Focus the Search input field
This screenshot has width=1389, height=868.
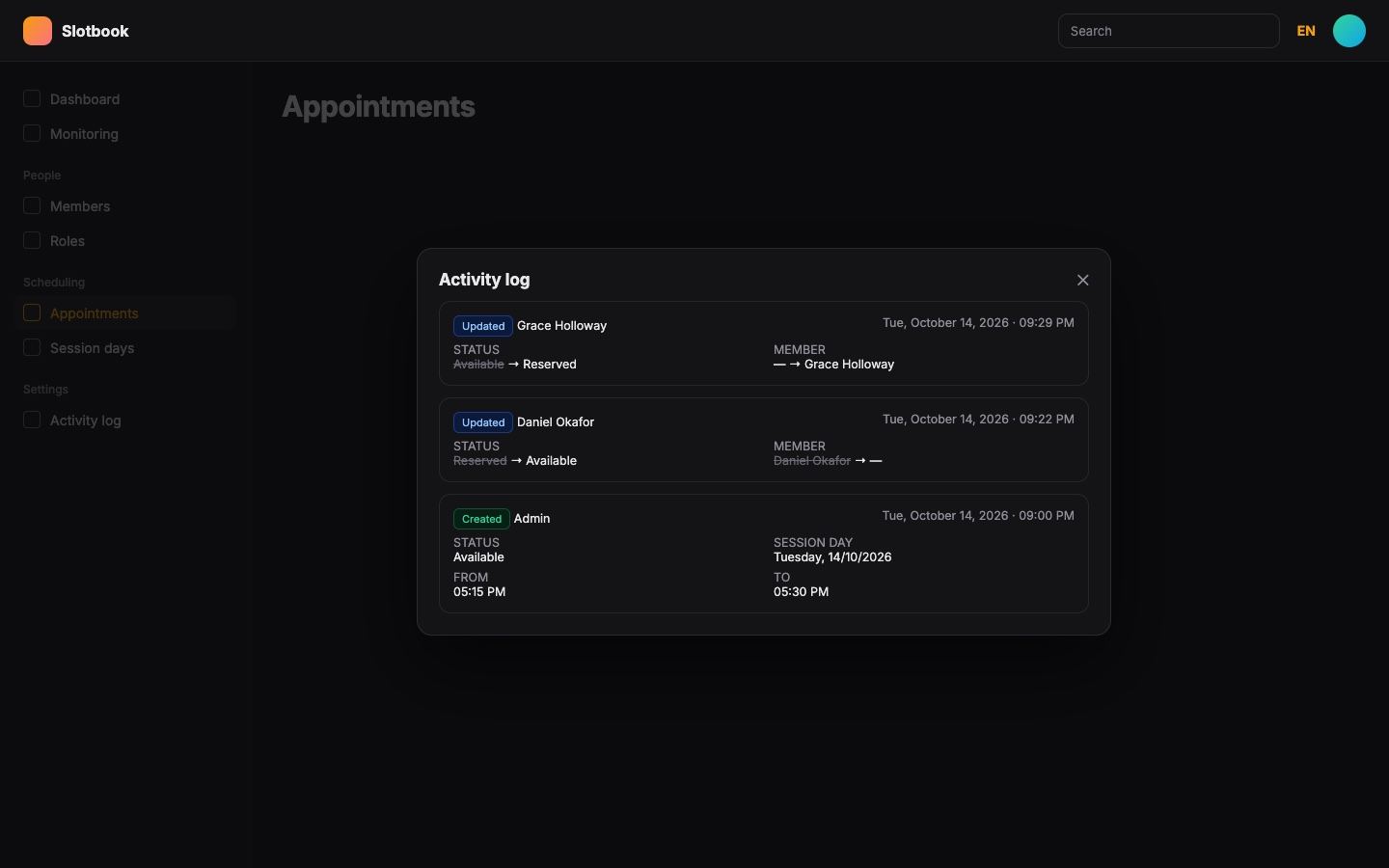pyautogui.click(x=1169, y=31)
